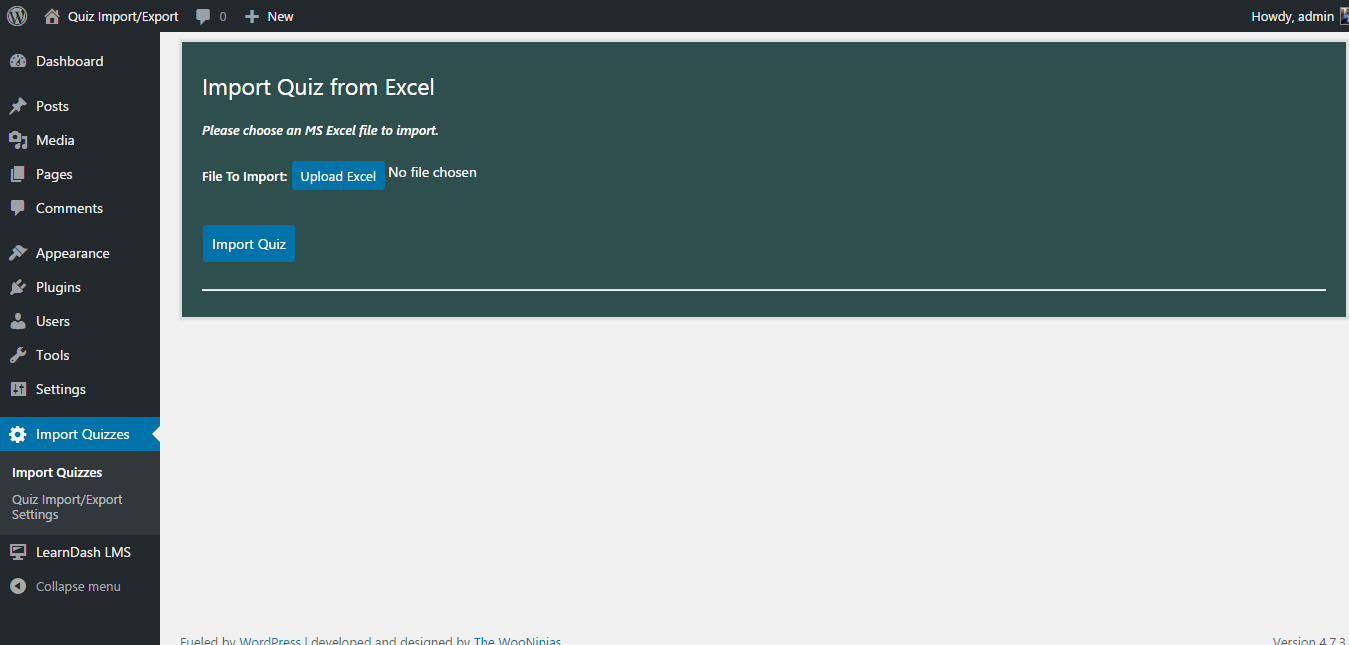The width and height of the screenshot is (1349, 645).
Task: Open the Users menu
Action: click(x=53, y=321)
